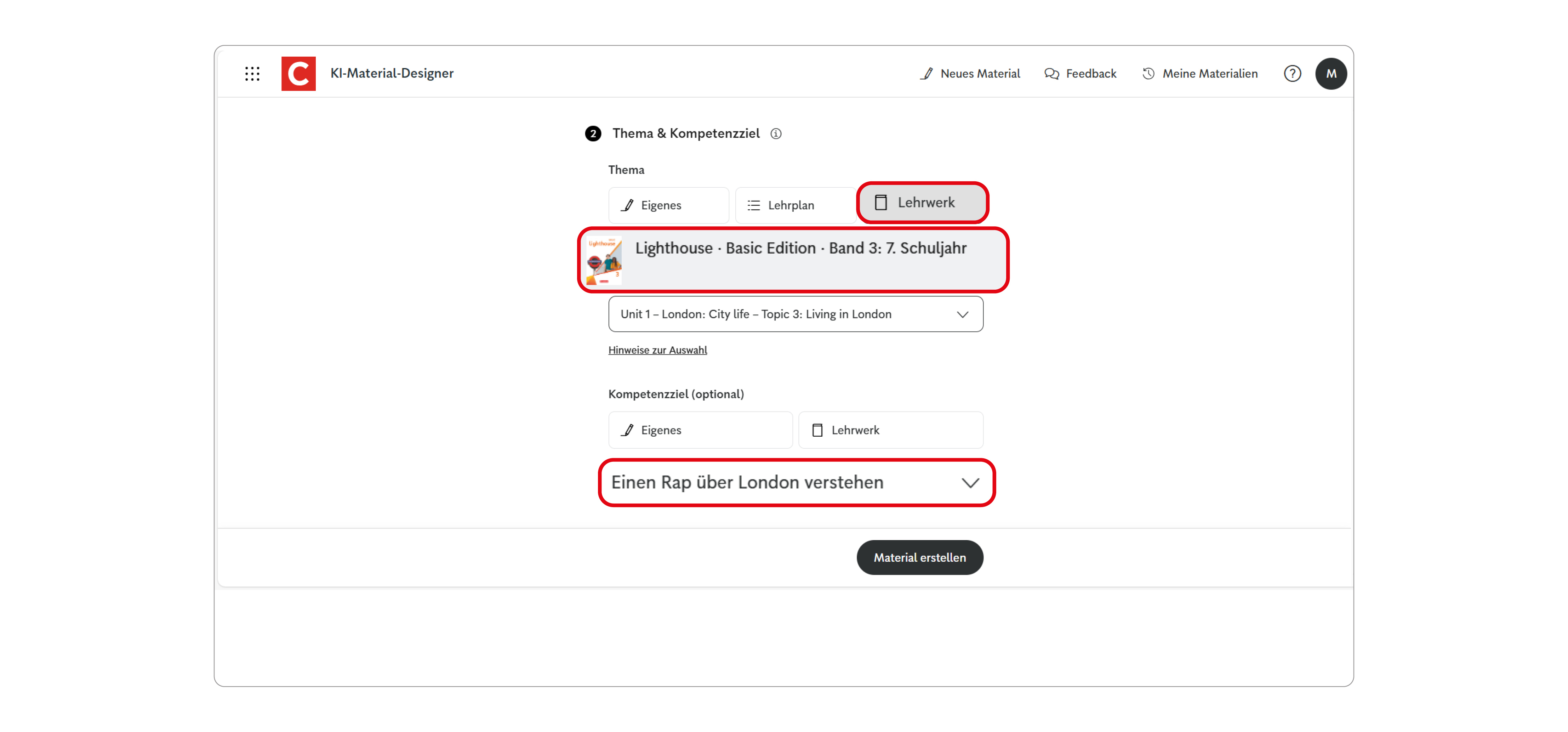Select Eigenes as Thema source
The height and width of the screenshot is (732, 1568).
(x=668, y=205)
